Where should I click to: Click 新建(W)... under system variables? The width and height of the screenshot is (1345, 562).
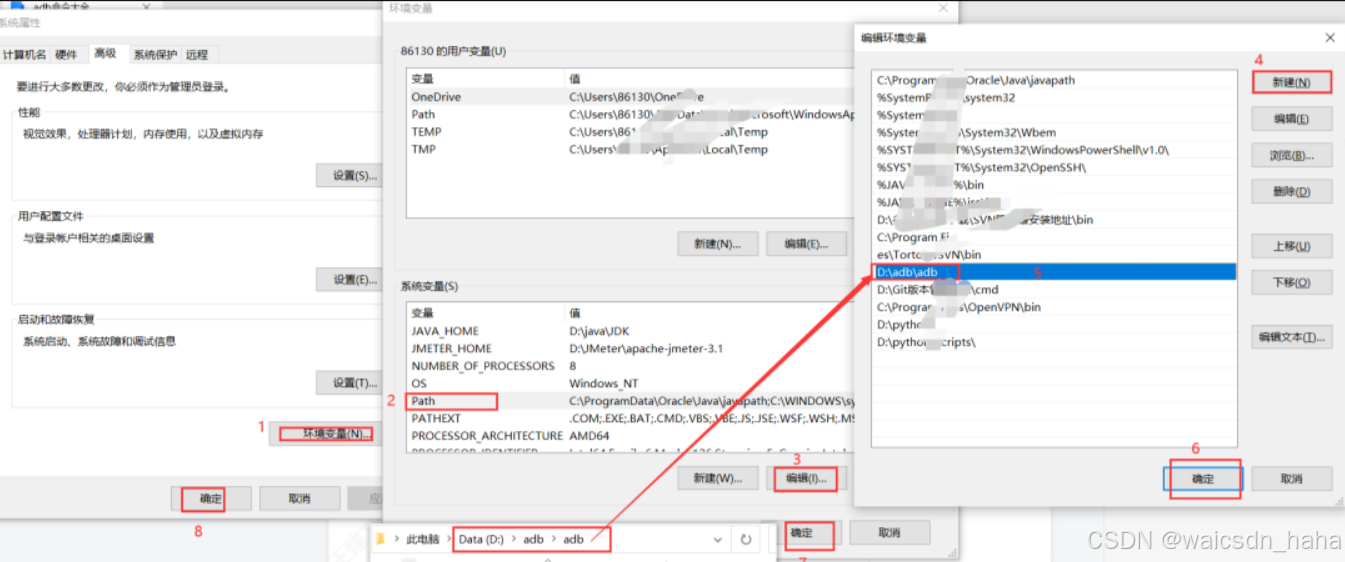pyautogui.click(x=717, y=479)
